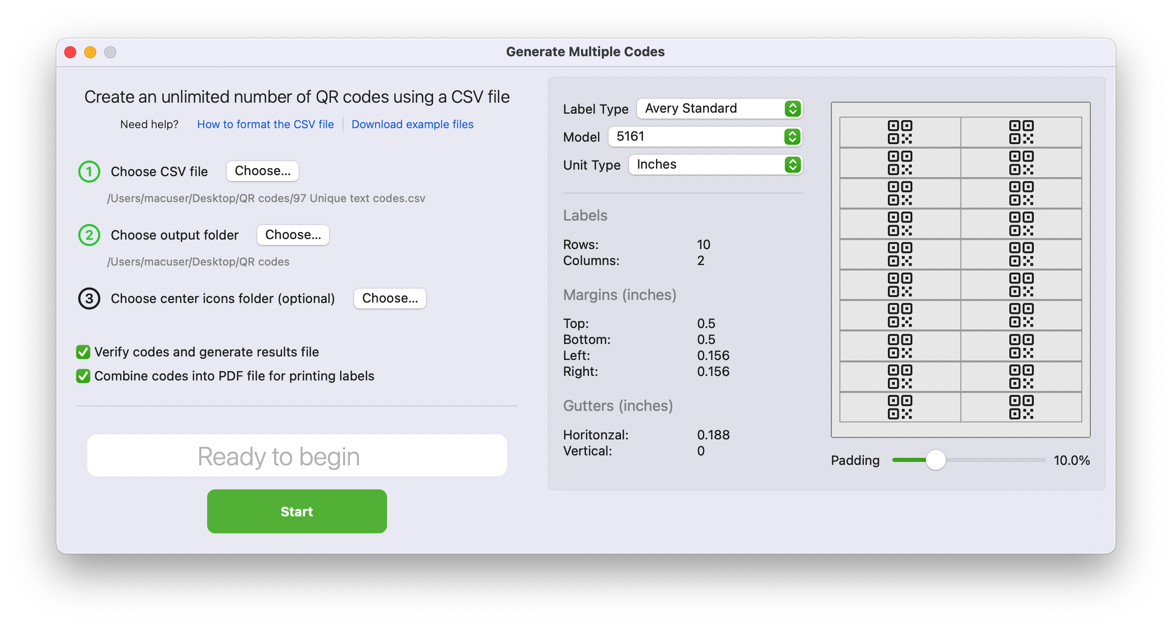Click the 'Labels' section heading
1172x628 pixels.
click(585, 215)
